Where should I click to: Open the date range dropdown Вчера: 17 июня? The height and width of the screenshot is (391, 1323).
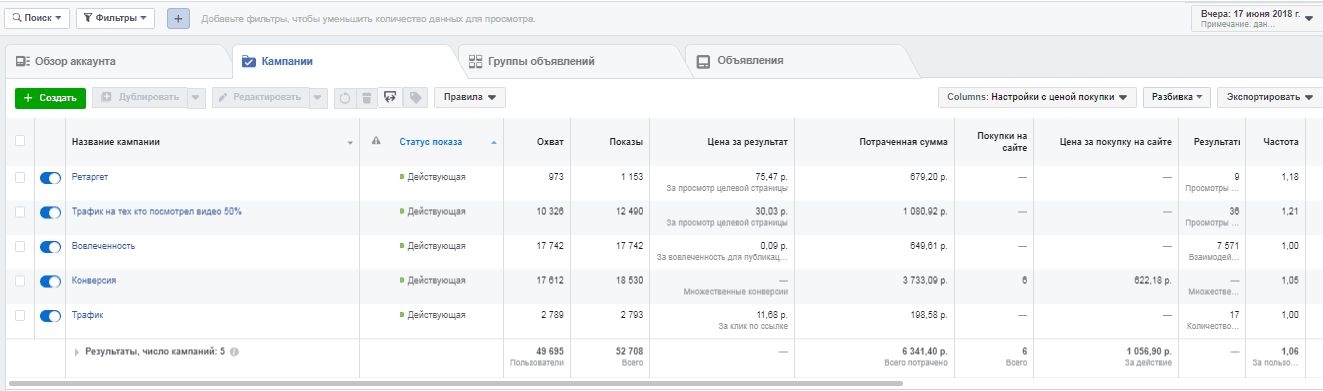point(1257,18)
